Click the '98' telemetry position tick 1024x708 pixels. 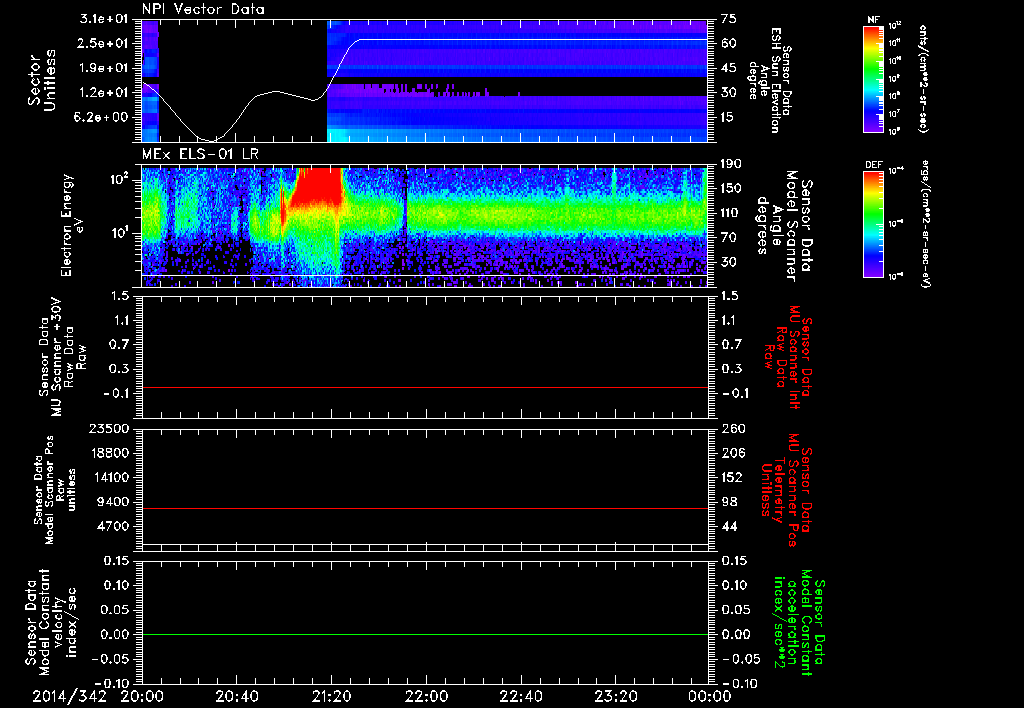[729, 502]
